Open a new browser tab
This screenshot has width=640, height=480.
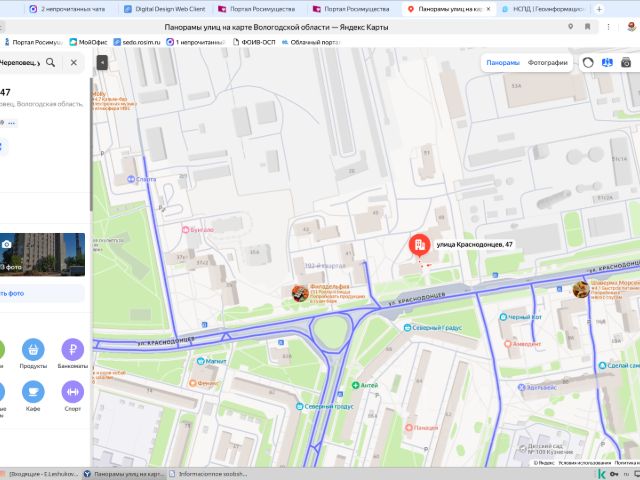[599, 9]
